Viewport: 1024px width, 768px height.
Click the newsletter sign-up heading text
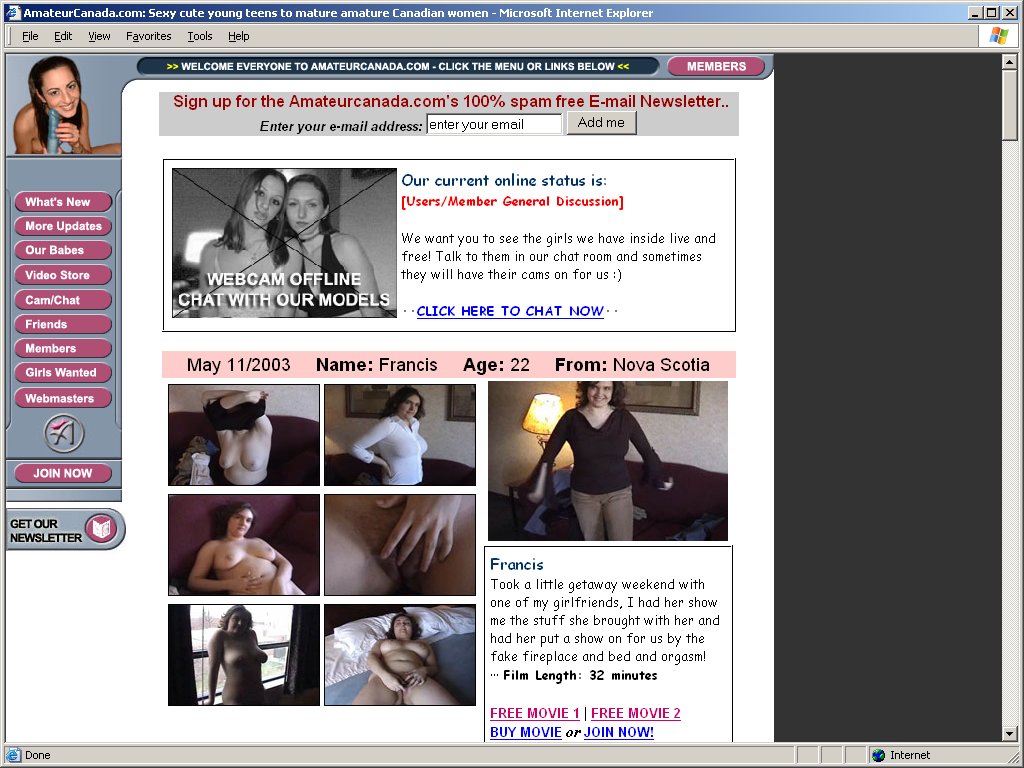pyautogui.click(x=451, y=101)
